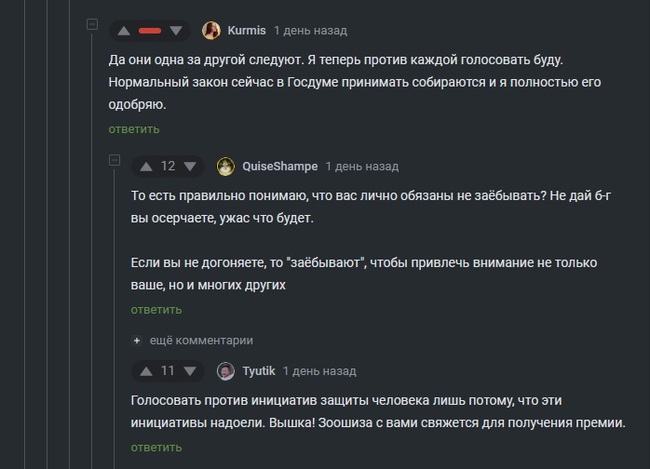Upvote the Kurmis comment
Viewport: 650px width, 469px height.
(x=124, y=30)
